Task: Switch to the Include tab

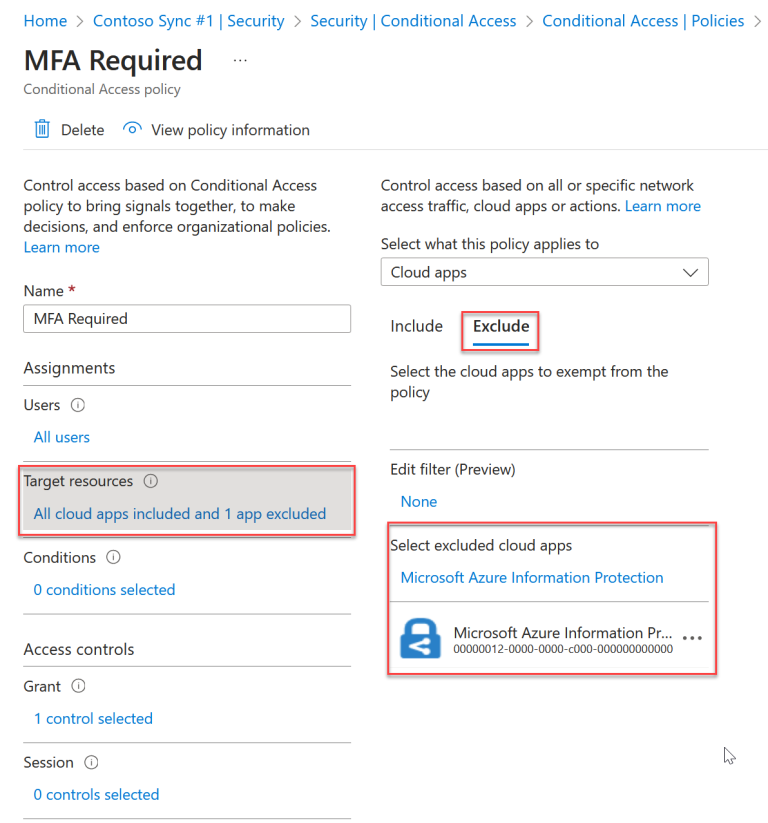Action: [417, 326]
